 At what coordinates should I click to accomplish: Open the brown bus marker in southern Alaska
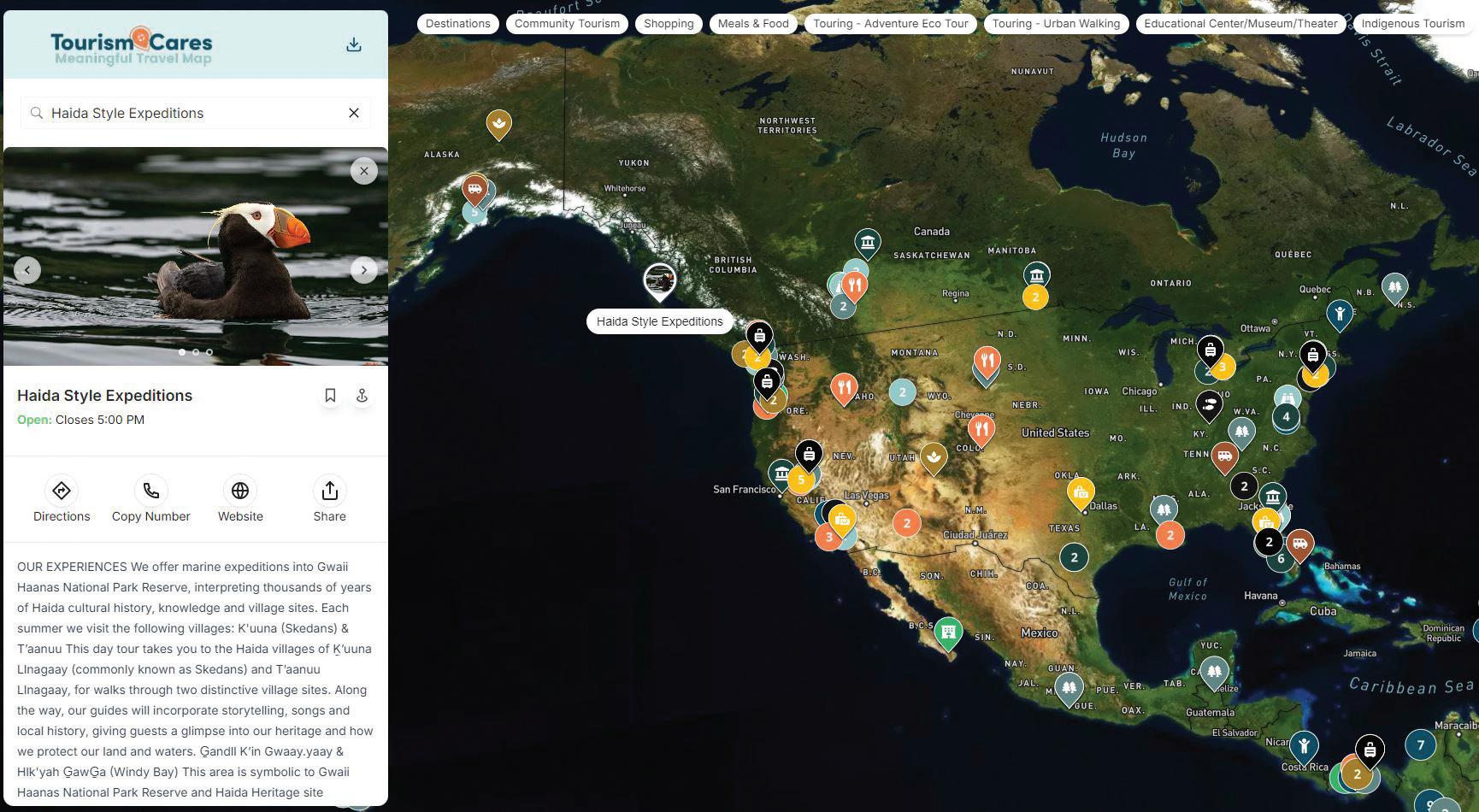click(x=474, y=190)
